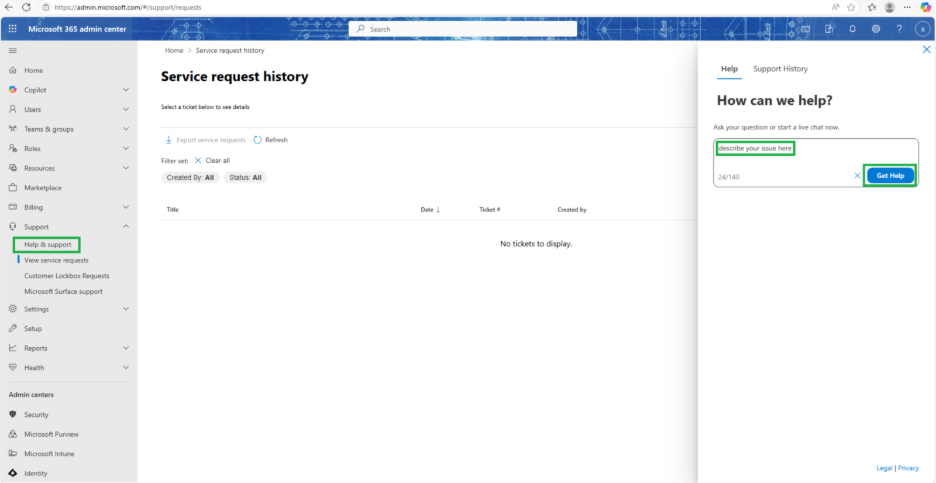This screenshot has height=483, width=936.
Task: Open the Legal link
Action: tap(885, 468)
